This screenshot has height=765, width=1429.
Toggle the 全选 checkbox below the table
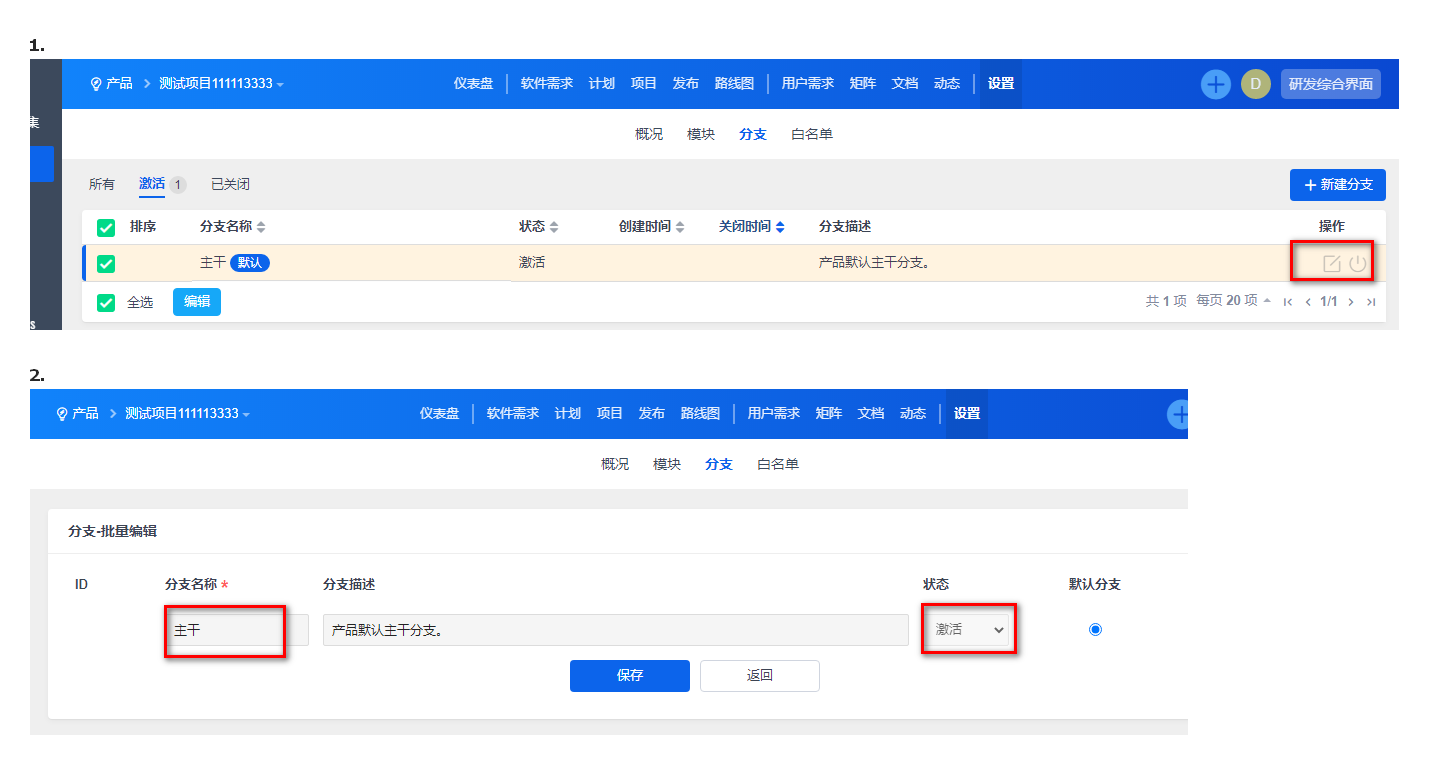(106, 302)
